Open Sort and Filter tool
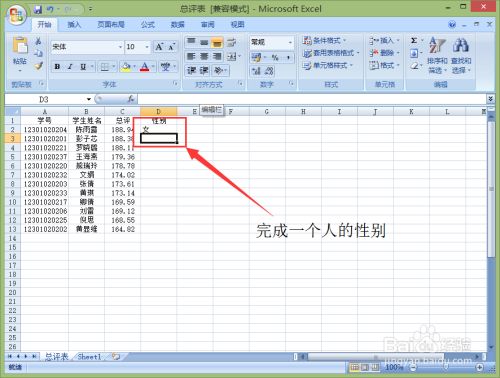Viewport: 500px width, 378px height. 437,55
